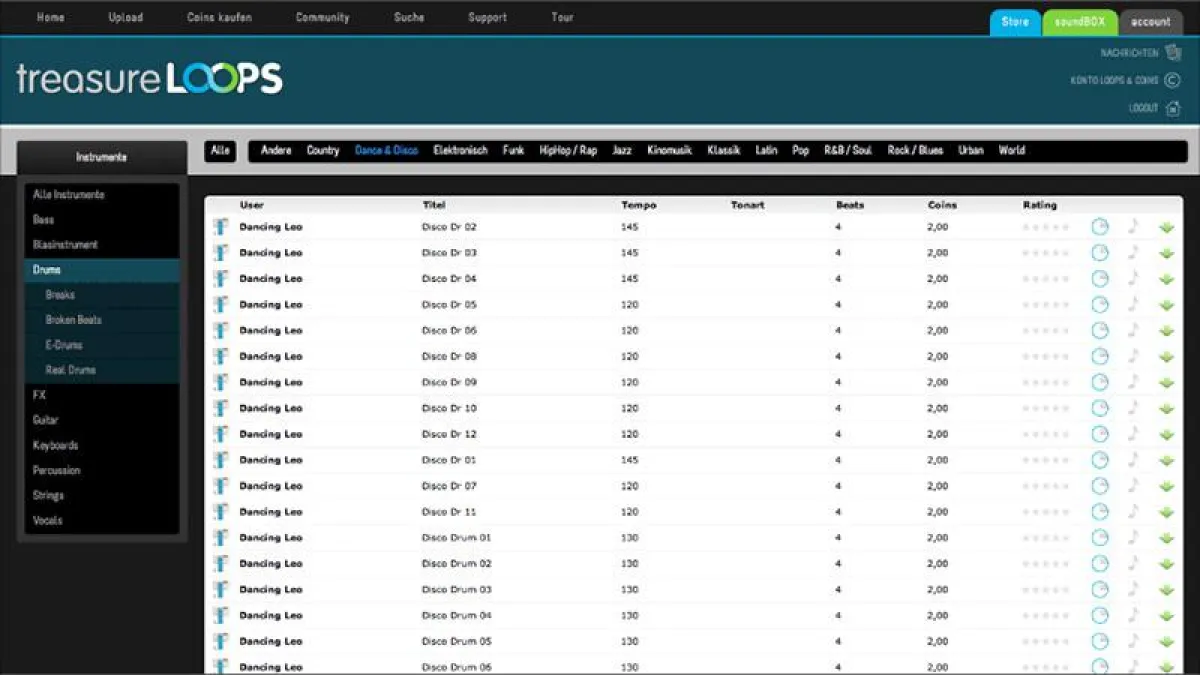
Task: Click the green download arrow for Disco Dr 02
Action: (1166, 227)
